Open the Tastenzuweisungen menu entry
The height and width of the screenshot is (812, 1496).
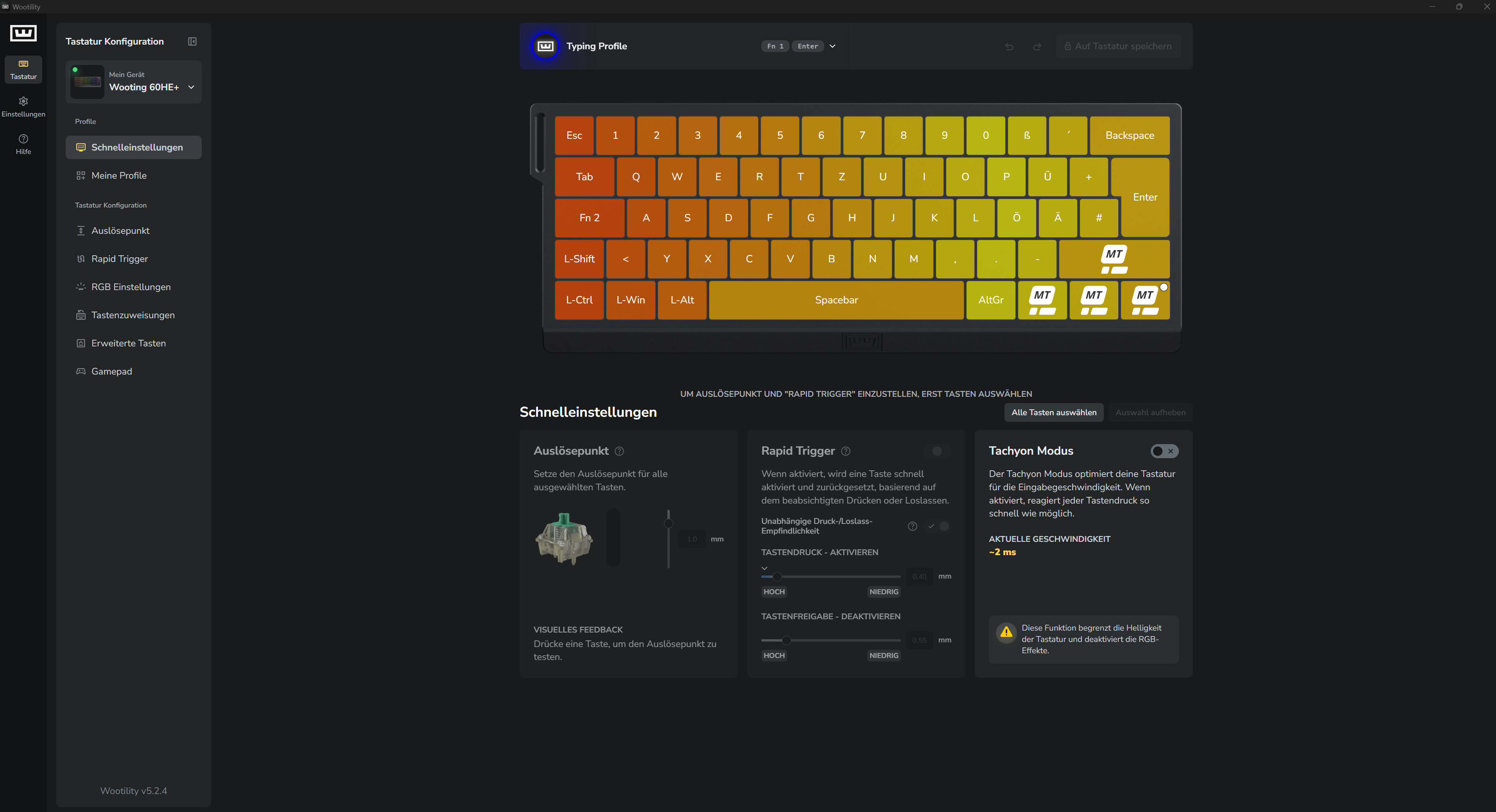pyautogui.click(x=134, y=315)
